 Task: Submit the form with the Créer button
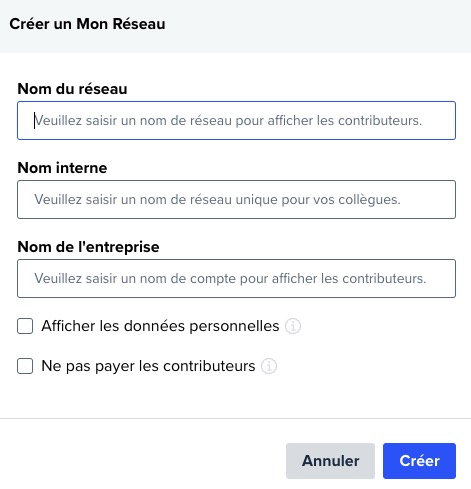[x=419, y=461]
